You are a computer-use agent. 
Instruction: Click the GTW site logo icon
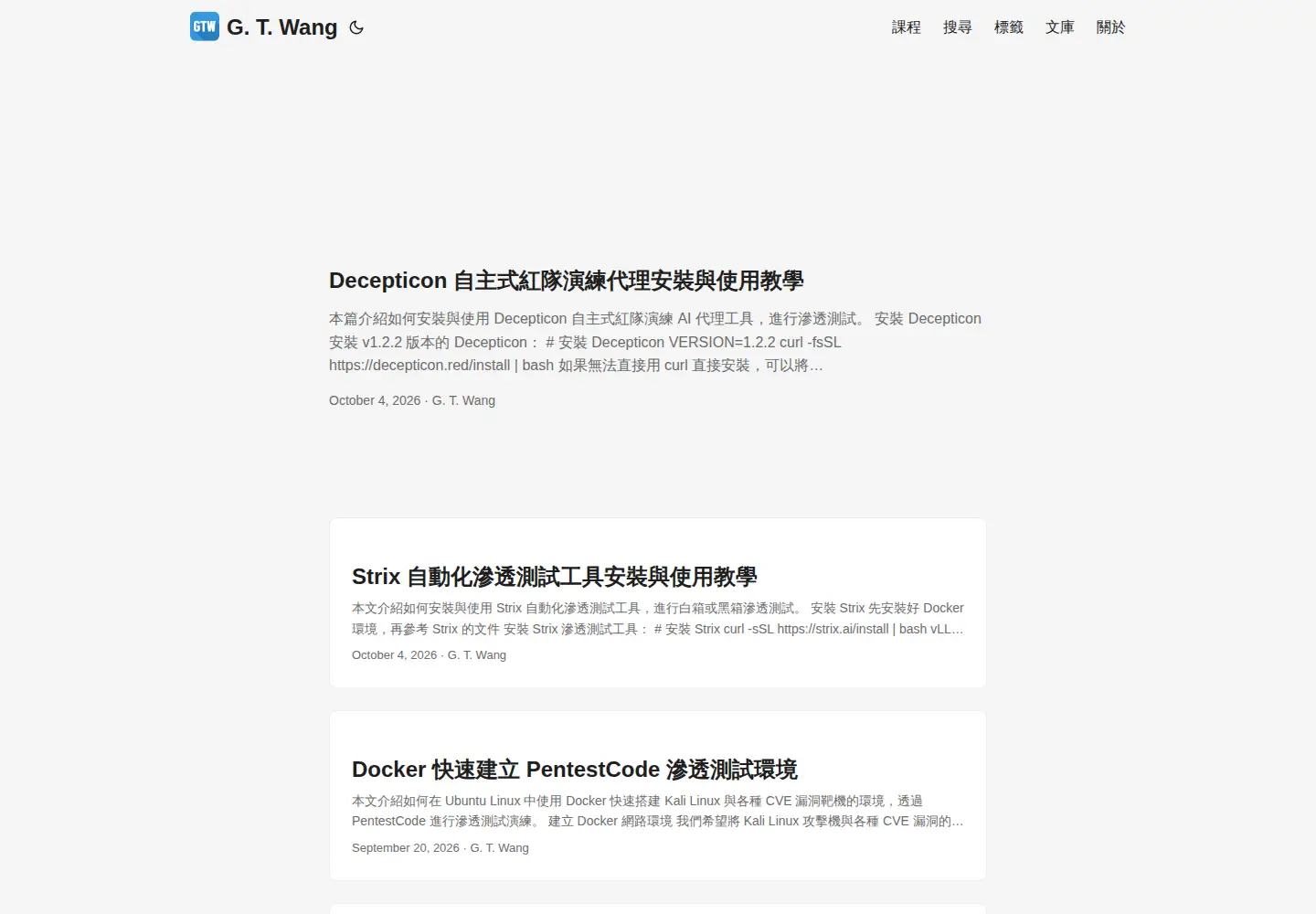(x=205, y=27)
